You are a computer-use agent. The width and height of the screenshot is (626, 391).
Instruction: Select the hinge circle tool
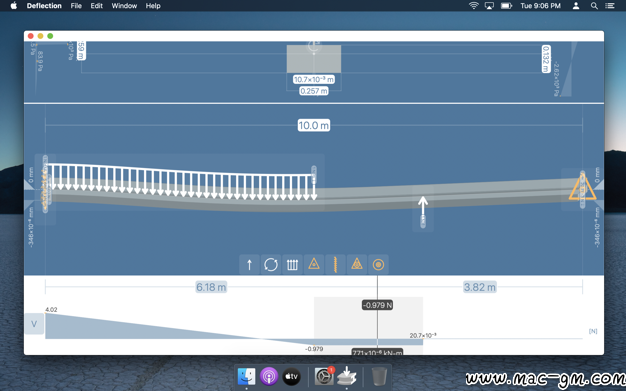click(378, 265)
